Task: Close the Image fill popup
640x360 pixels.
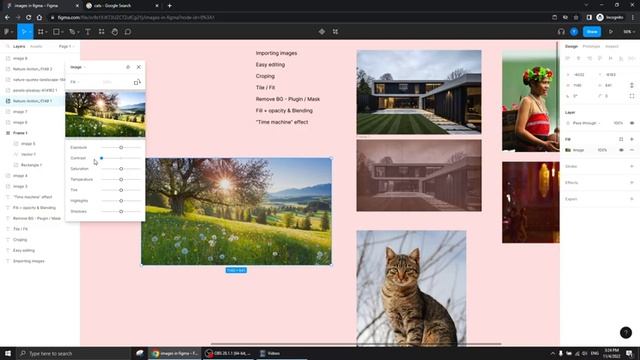Action: click(x=139, y=67)
